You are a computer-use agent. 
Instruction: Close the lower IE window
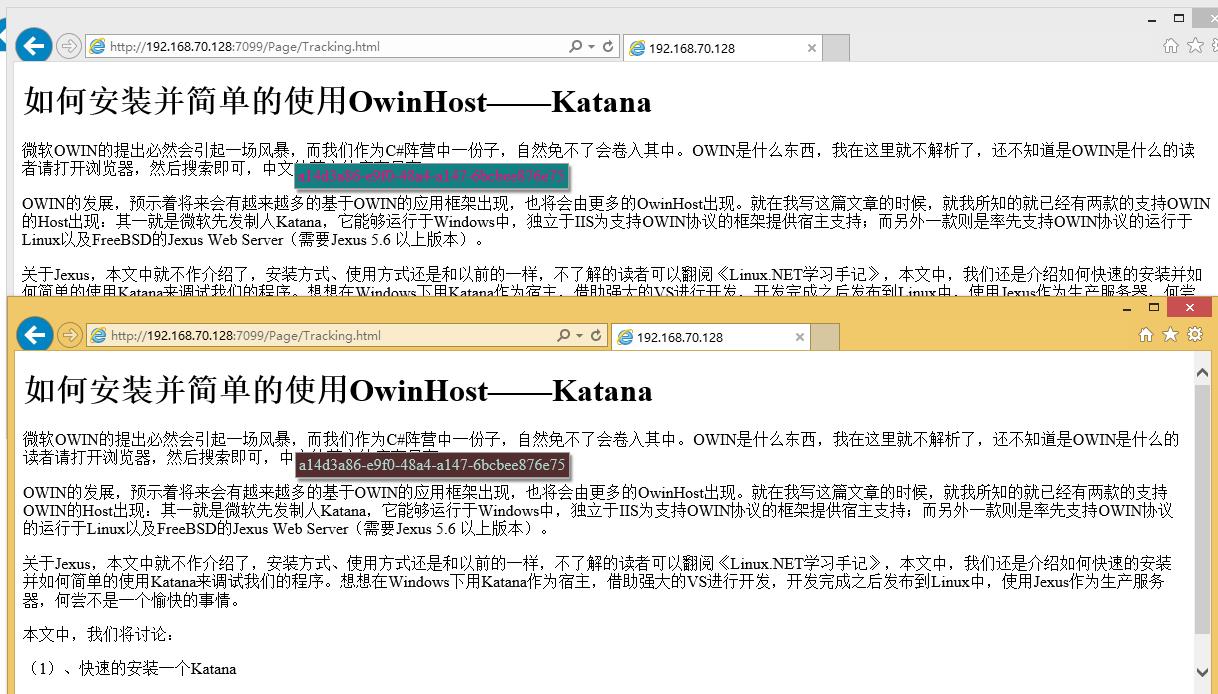tap(1190, 308)
